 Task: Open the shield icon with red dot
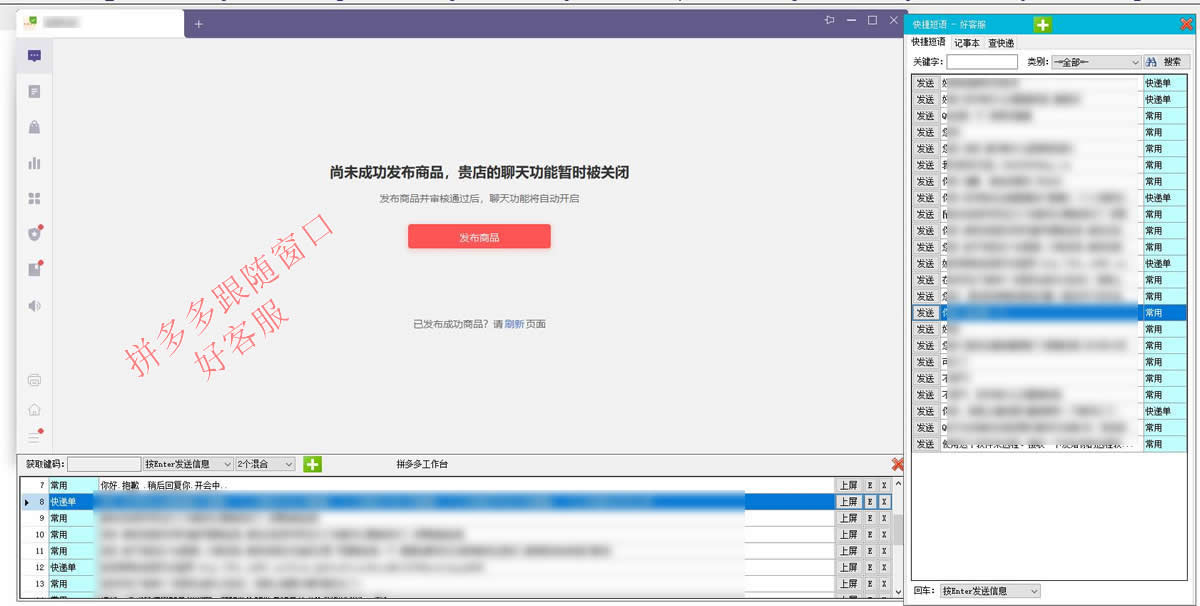pos(34,234)
